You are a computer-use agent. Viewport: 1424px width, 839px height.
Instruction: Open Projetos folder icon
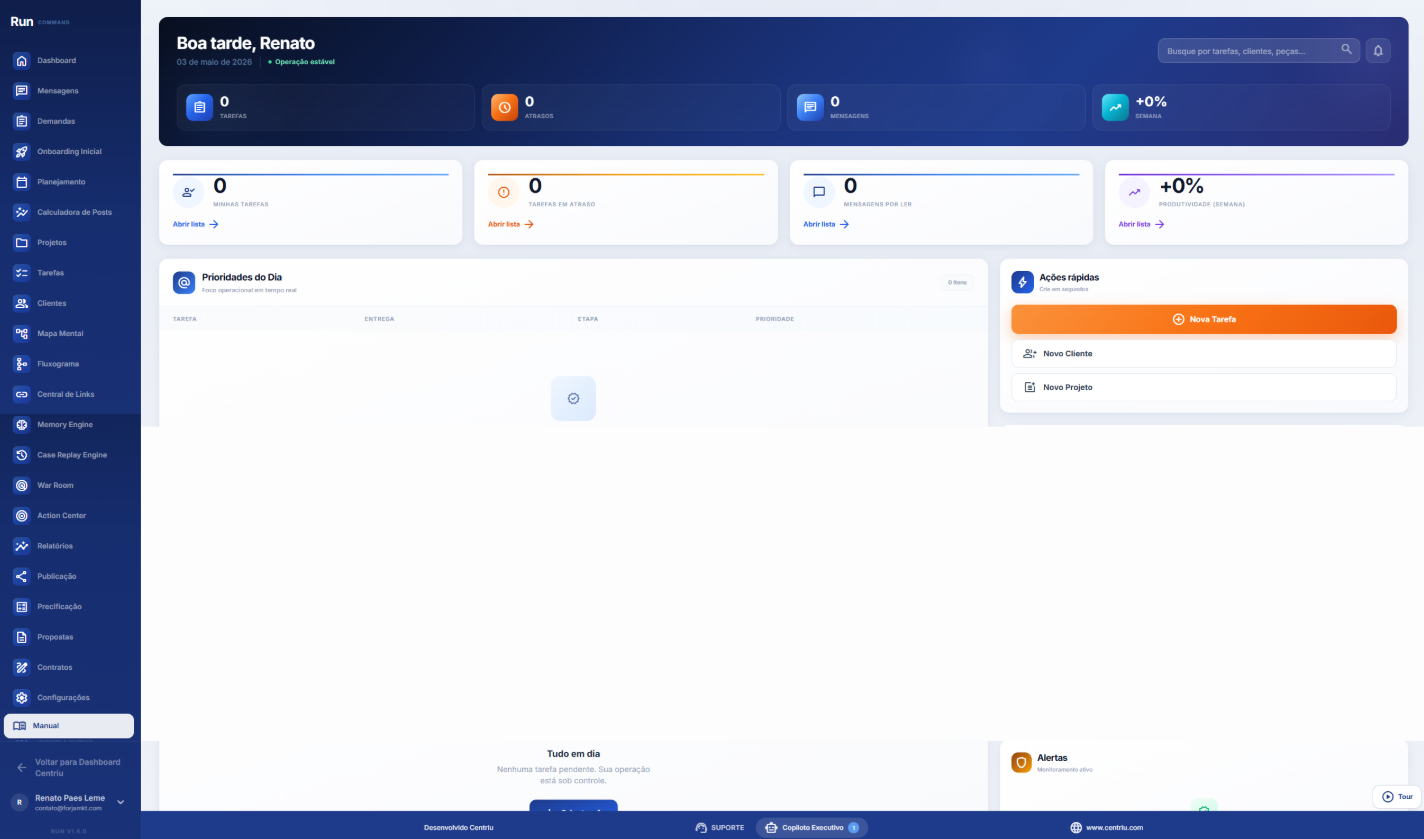[21, 243]
